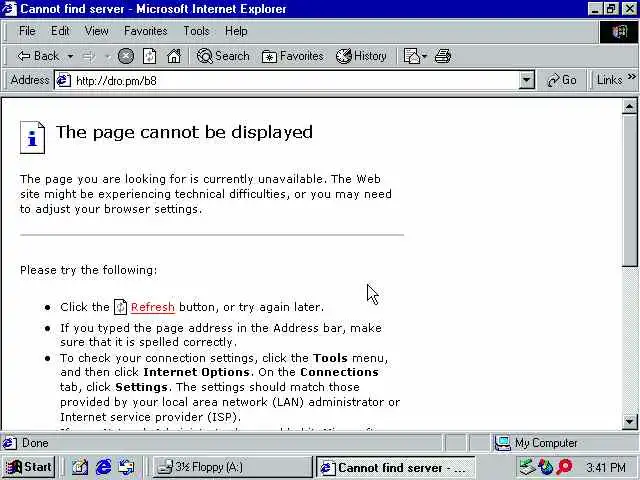Viewport: 640px width, 480px height.
Task: Open the Back history dropdown arrow
Action: click(x=70, y=56)
